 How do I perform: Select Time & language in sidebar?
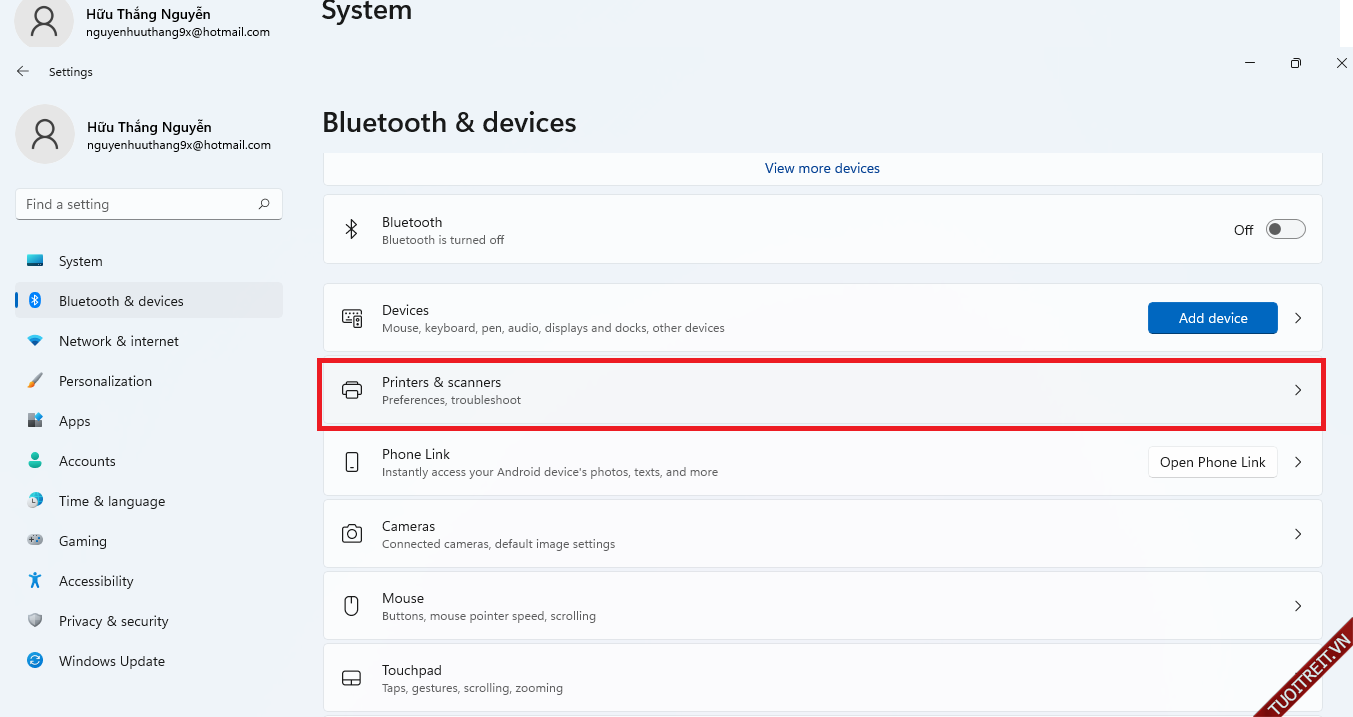111,501
